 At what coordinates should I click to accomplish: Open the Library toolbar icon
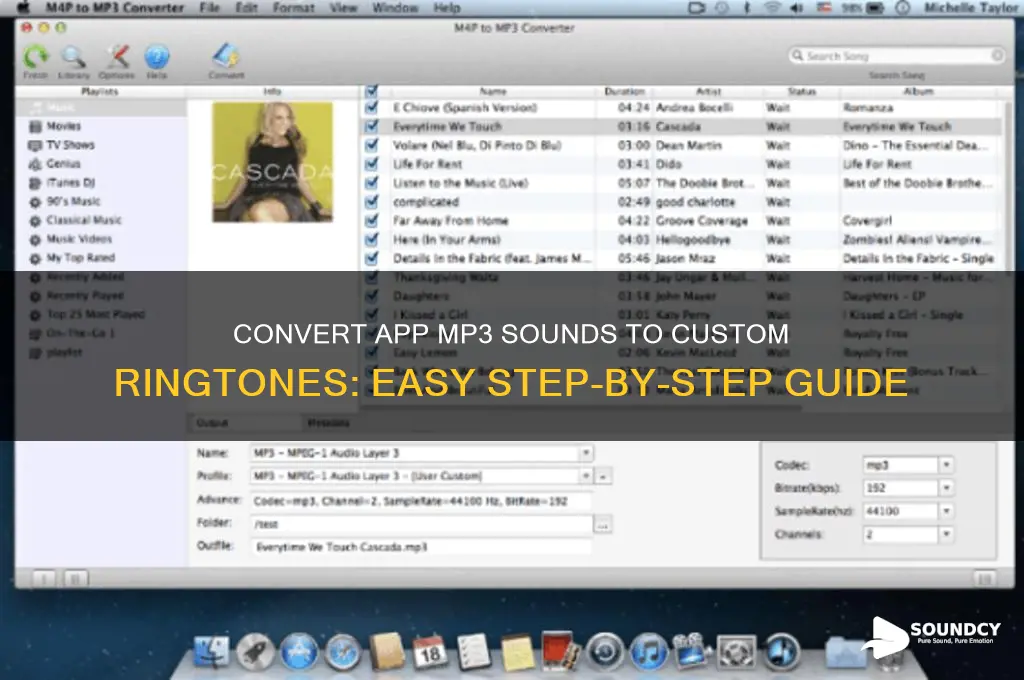(73, 57)
